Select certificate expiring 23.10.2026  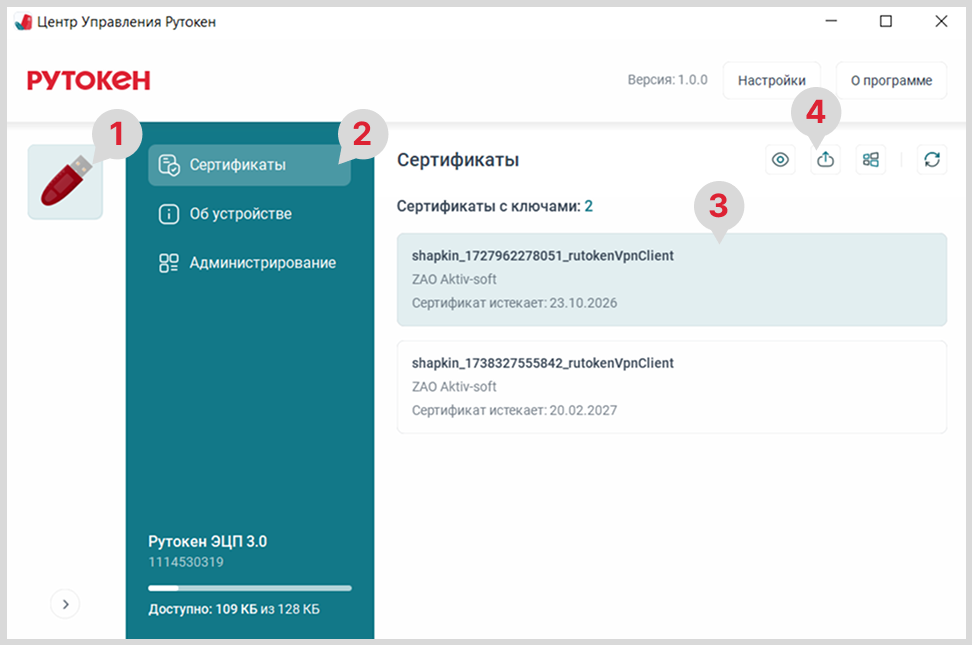tap(671, 280)
